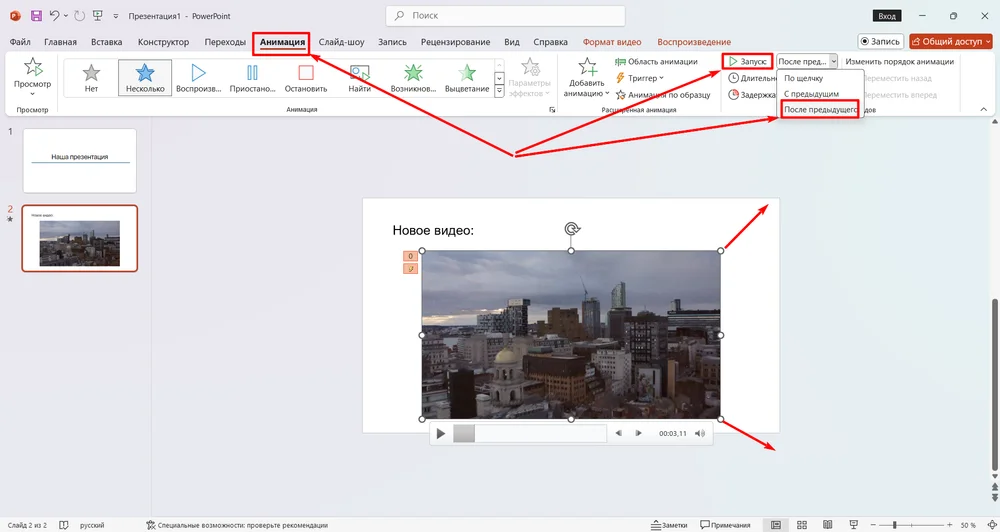Click the zoom slider in status bar
The image size is (1000, 532).
(895, 525)
